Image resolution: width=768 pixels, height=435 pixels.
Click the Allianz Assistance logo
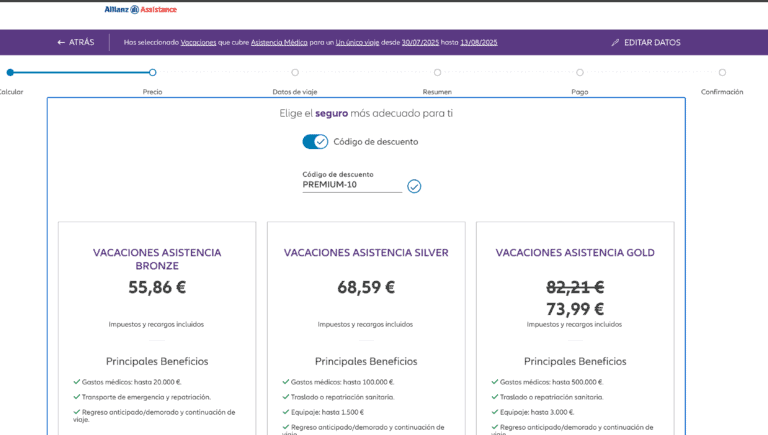141,9
